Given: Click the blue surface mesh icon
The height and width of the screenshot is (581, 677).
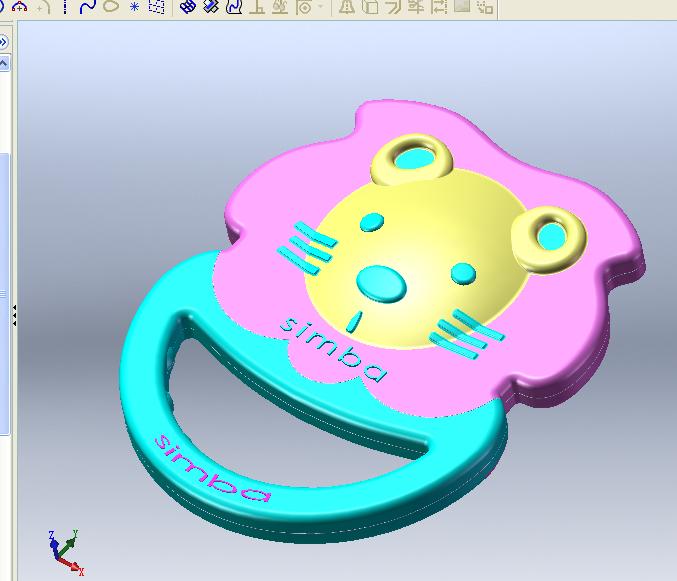Looking at the screenshot, I should (x=187, y=6).
